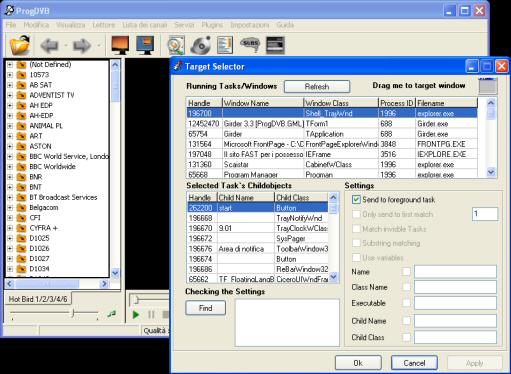Open the File menu in ProgDVB

(11, 25)
